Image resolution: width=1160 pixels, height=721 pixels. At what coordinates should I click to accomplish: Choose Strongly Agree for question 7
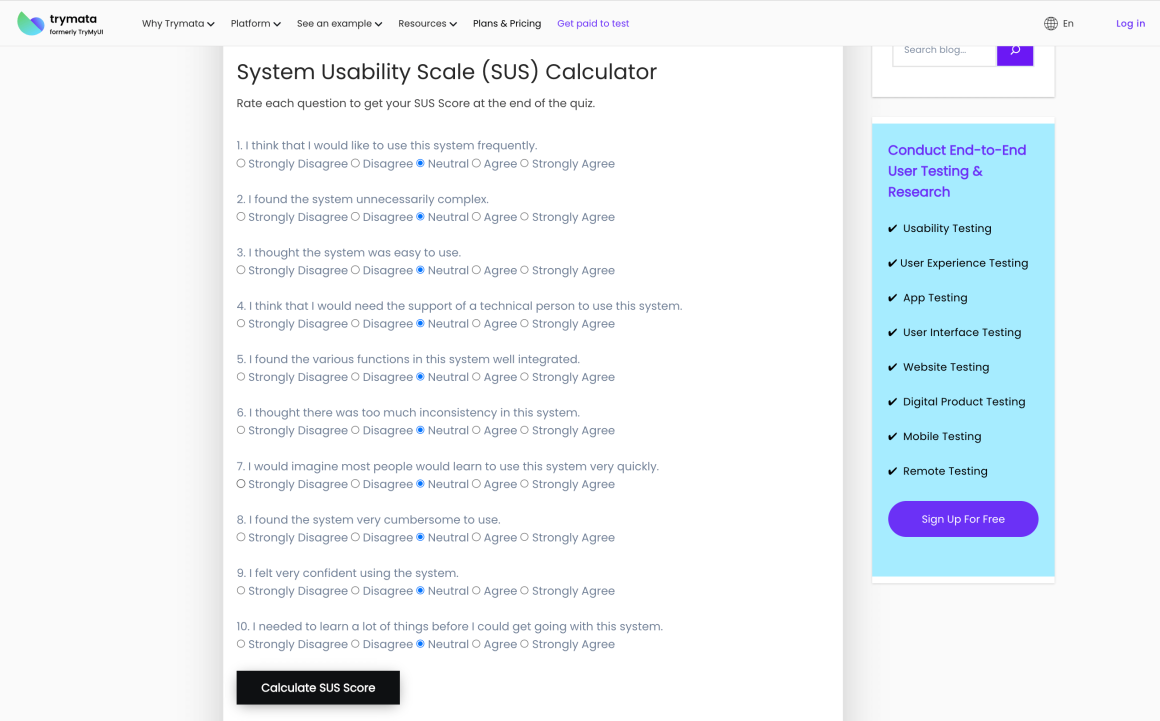(525, 484)
